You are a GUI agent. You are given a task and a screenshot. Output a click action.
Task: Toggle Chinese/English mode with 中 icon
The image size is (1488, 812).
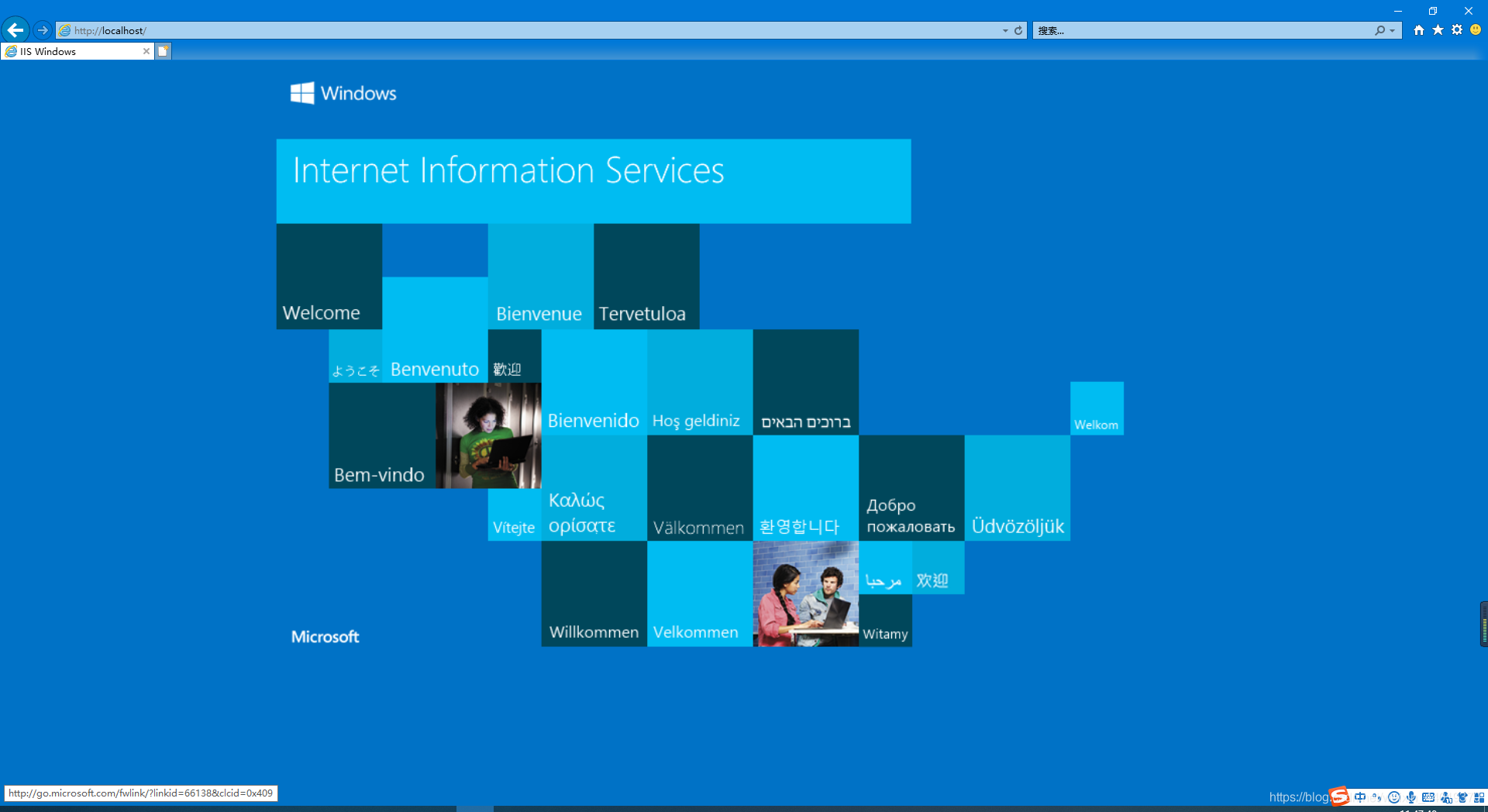(1360, 797)
